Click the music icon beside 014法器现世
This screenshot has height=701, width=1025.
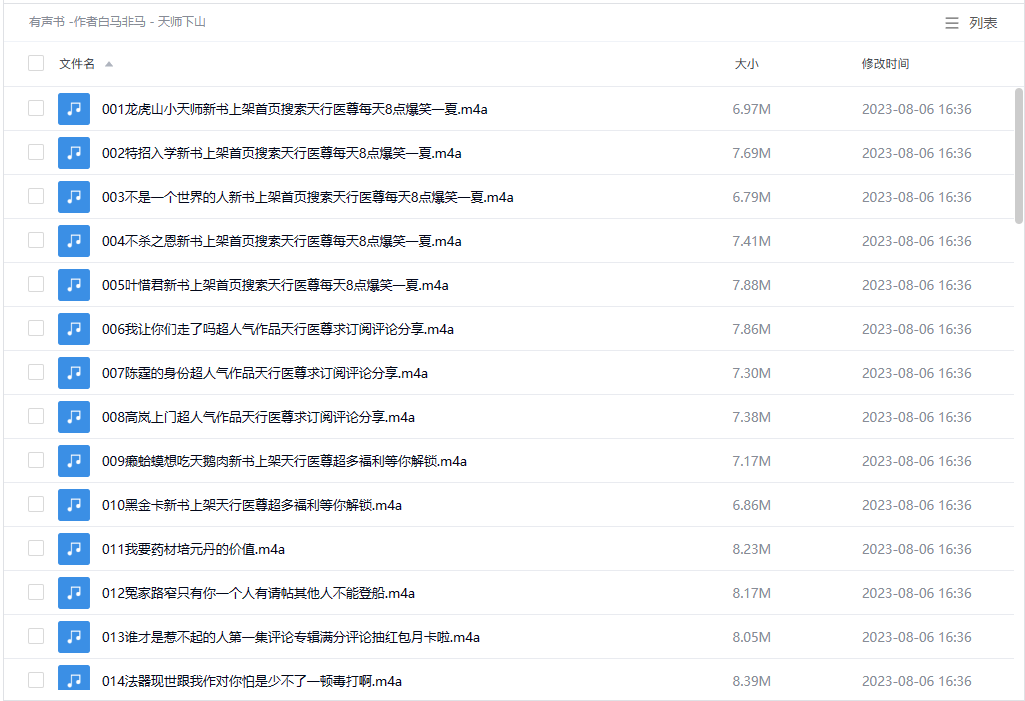click(74, 680)
